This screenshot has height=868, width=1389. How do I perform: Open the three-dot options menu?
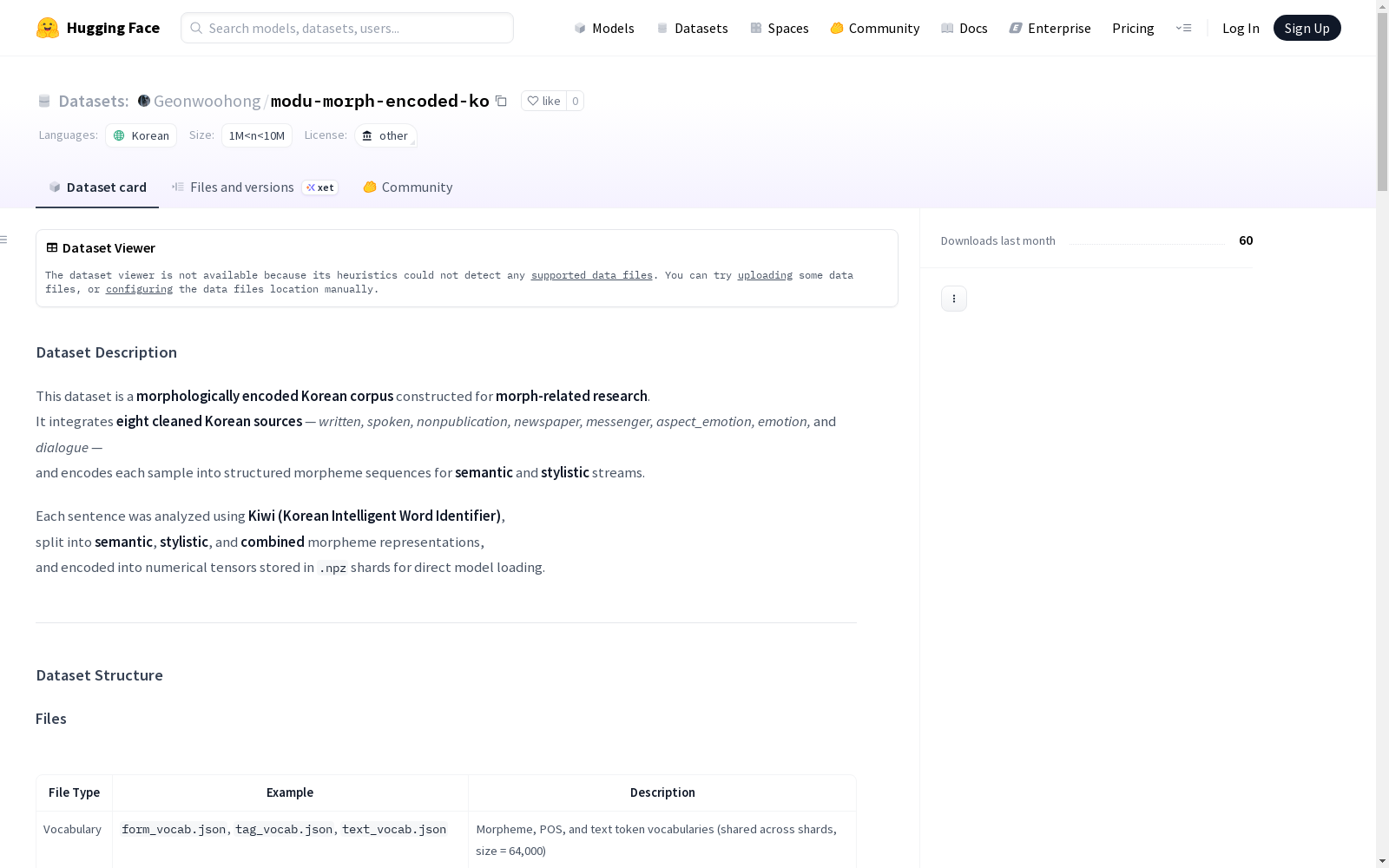pyautogui.click(x=953, y=299)
